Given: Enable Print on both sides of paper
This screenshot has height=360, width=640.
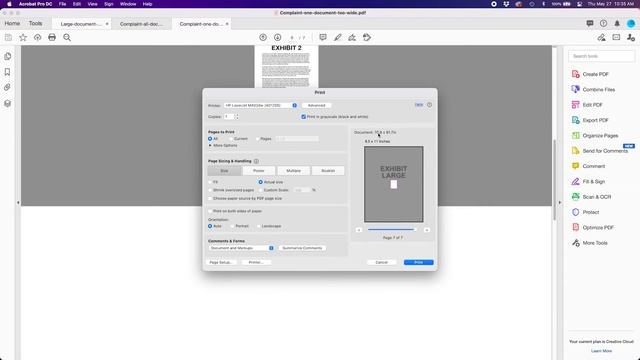Looking at the screenshot, I should click(210, 211).
